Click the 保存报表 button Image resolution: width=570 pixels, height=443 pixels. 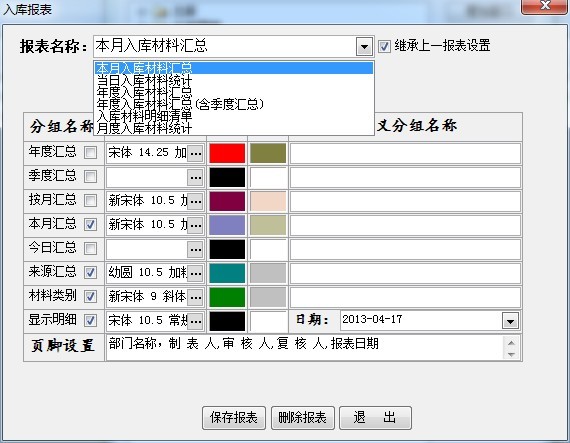(234, 418)
